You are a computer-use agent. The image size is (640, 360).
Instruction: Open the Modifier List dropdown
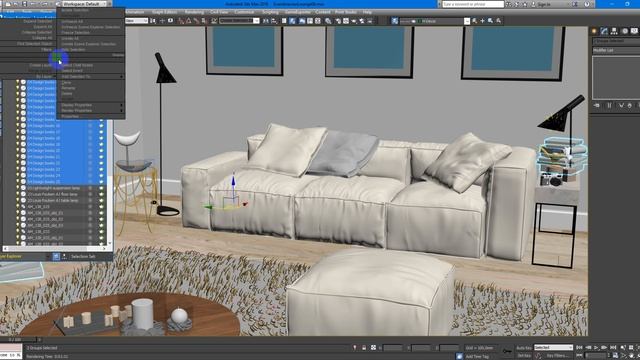point(616,50)
